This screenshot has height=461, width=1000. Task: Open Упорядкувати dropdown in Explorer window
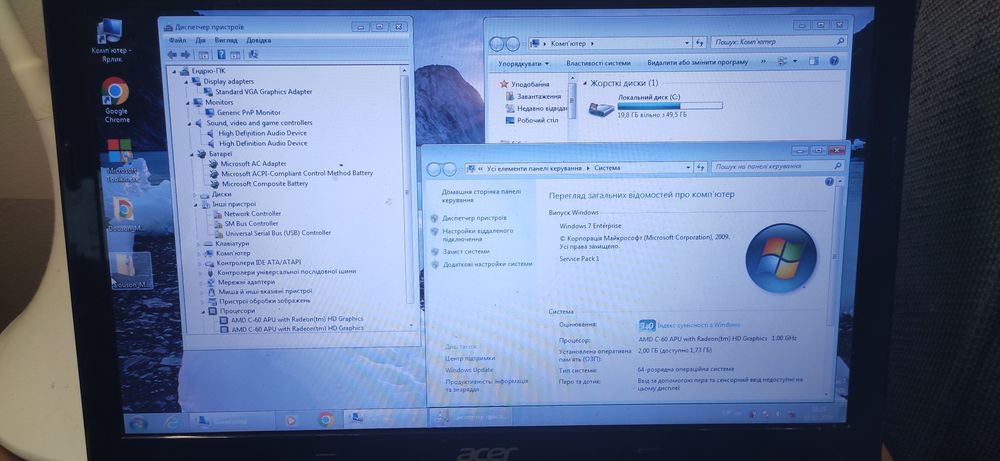pyautogui.click(x=524, y=63)
